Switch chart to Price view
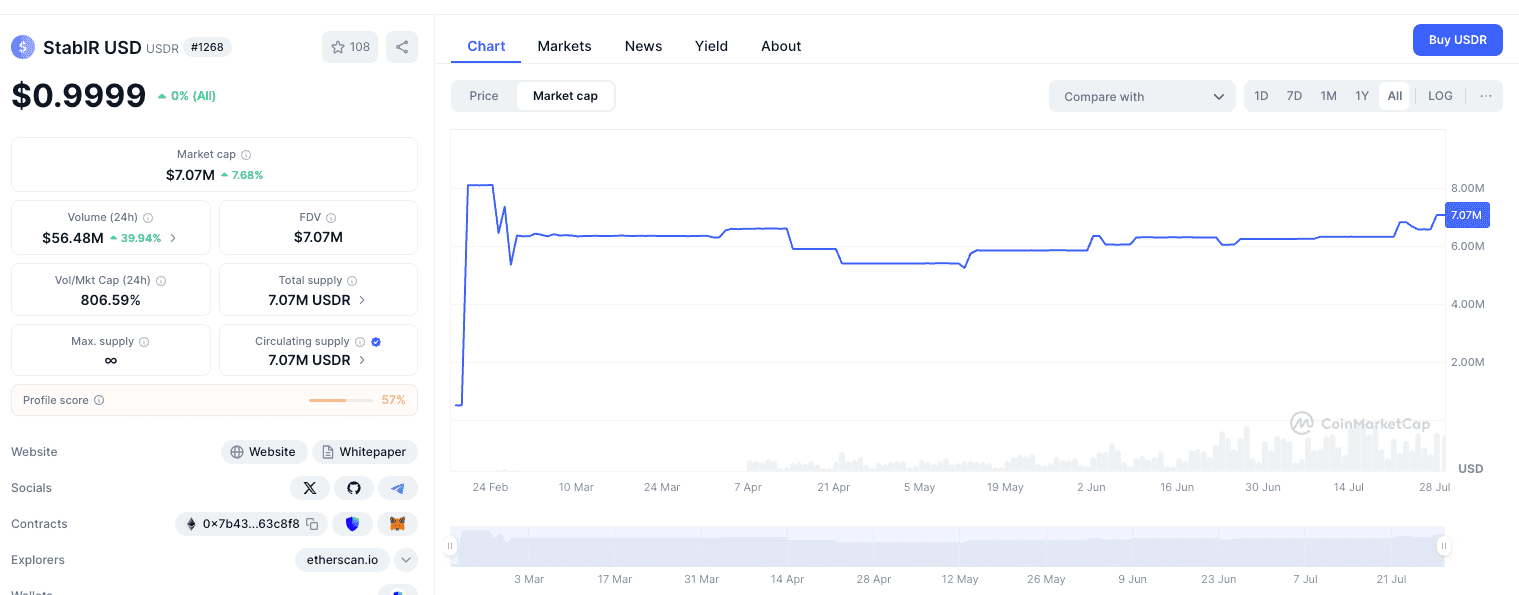This screenshot has height=595, width=1519. coord(484,96)
